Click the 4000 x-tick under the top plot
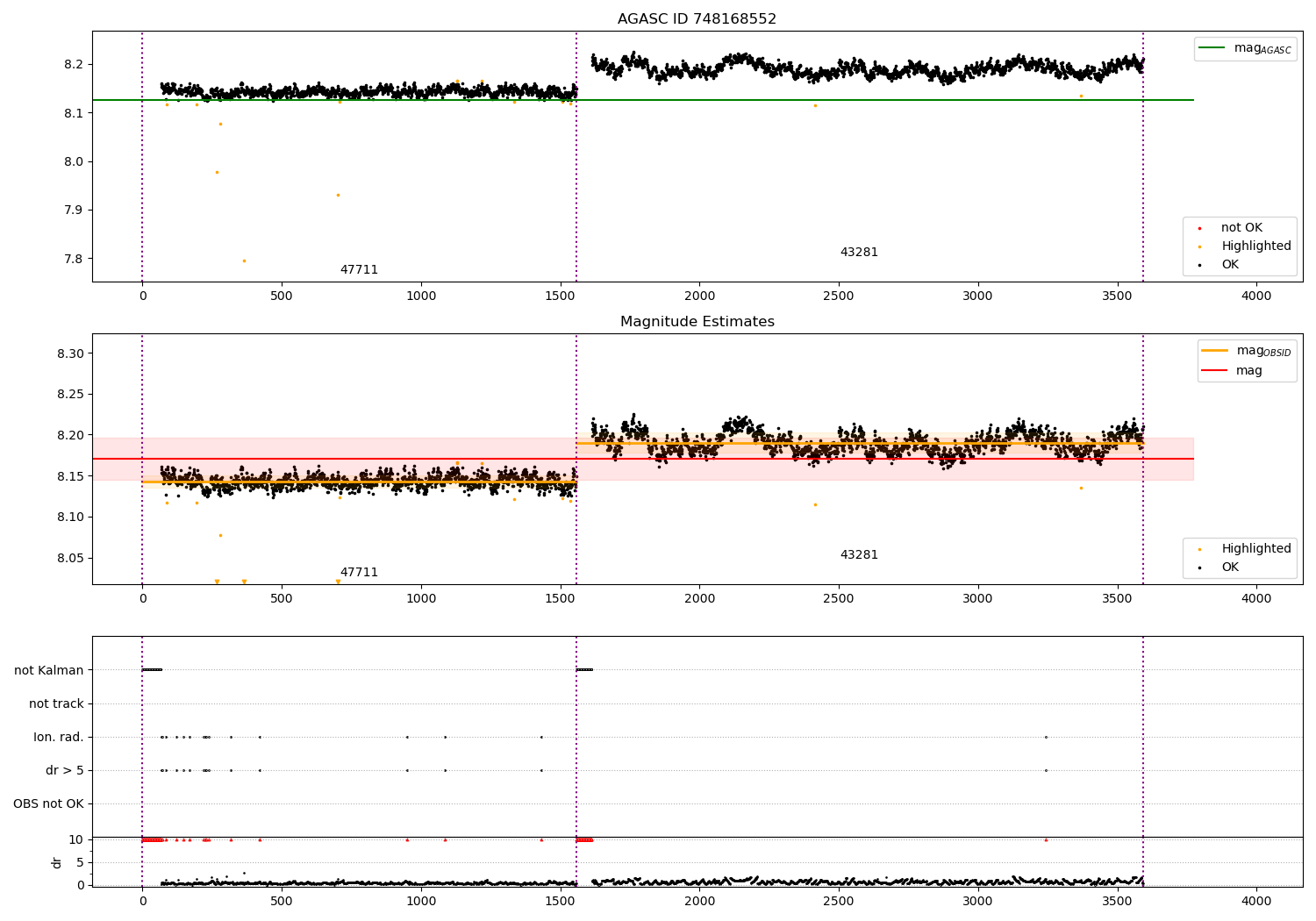The height and width of the screenshot is (921, 1316). (x=1256, y=296)
